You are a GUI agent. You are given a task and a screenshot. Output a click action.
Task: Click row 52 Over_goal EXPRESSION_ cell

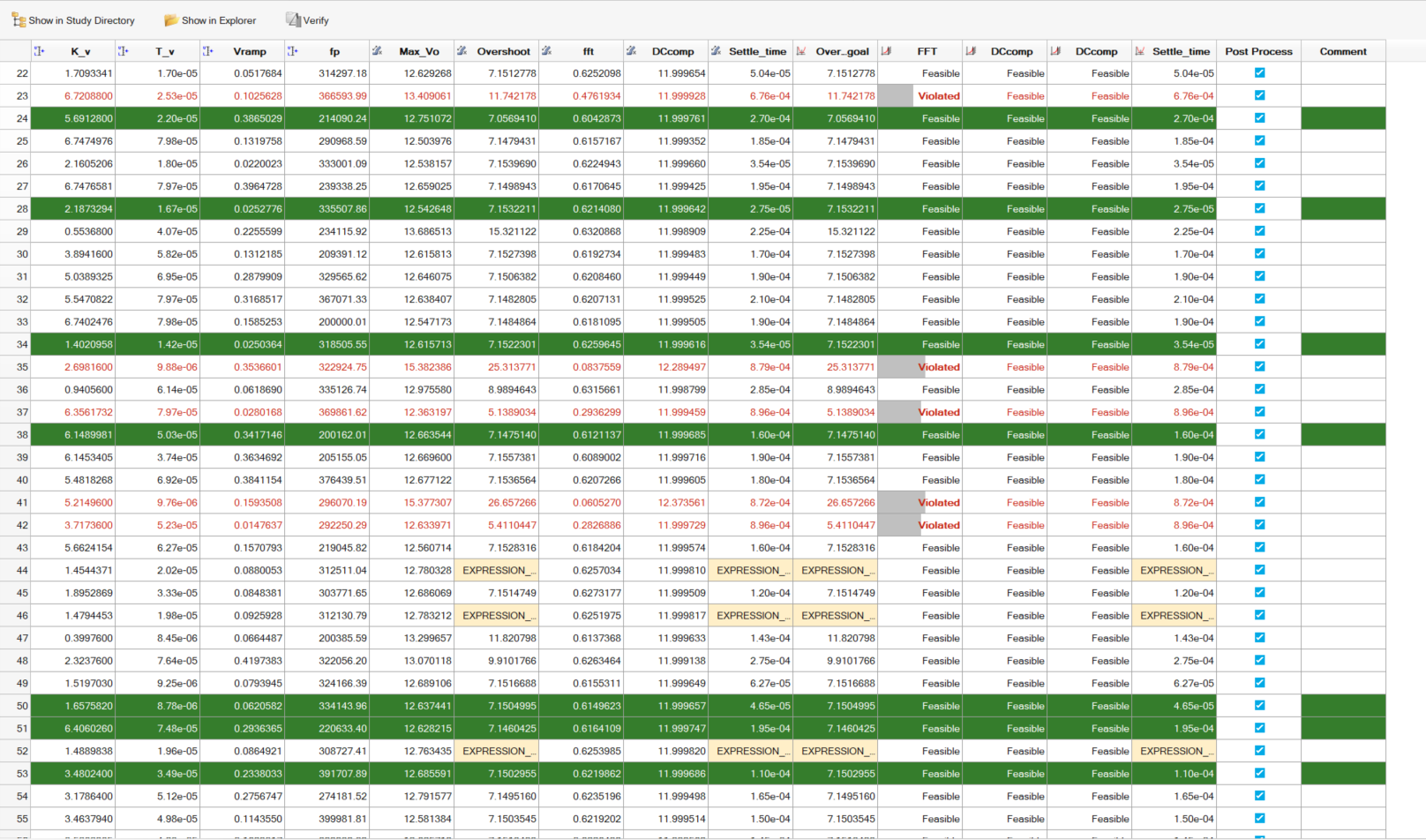coord(836,751)
